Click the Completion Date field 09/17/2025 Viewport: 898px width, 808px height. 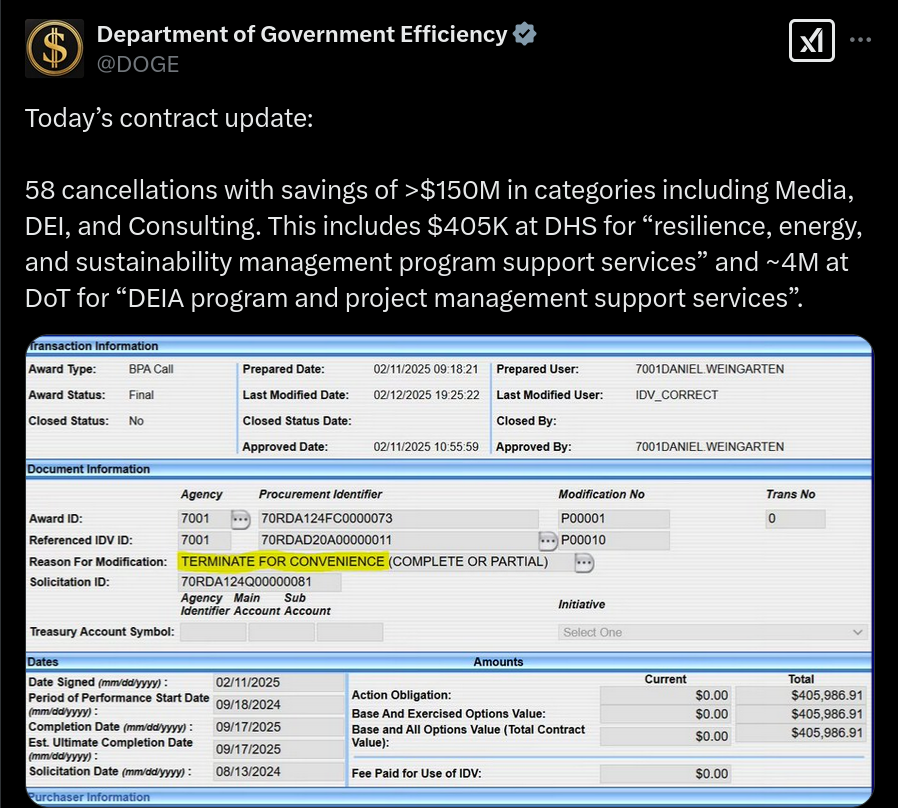coord(278,727)
